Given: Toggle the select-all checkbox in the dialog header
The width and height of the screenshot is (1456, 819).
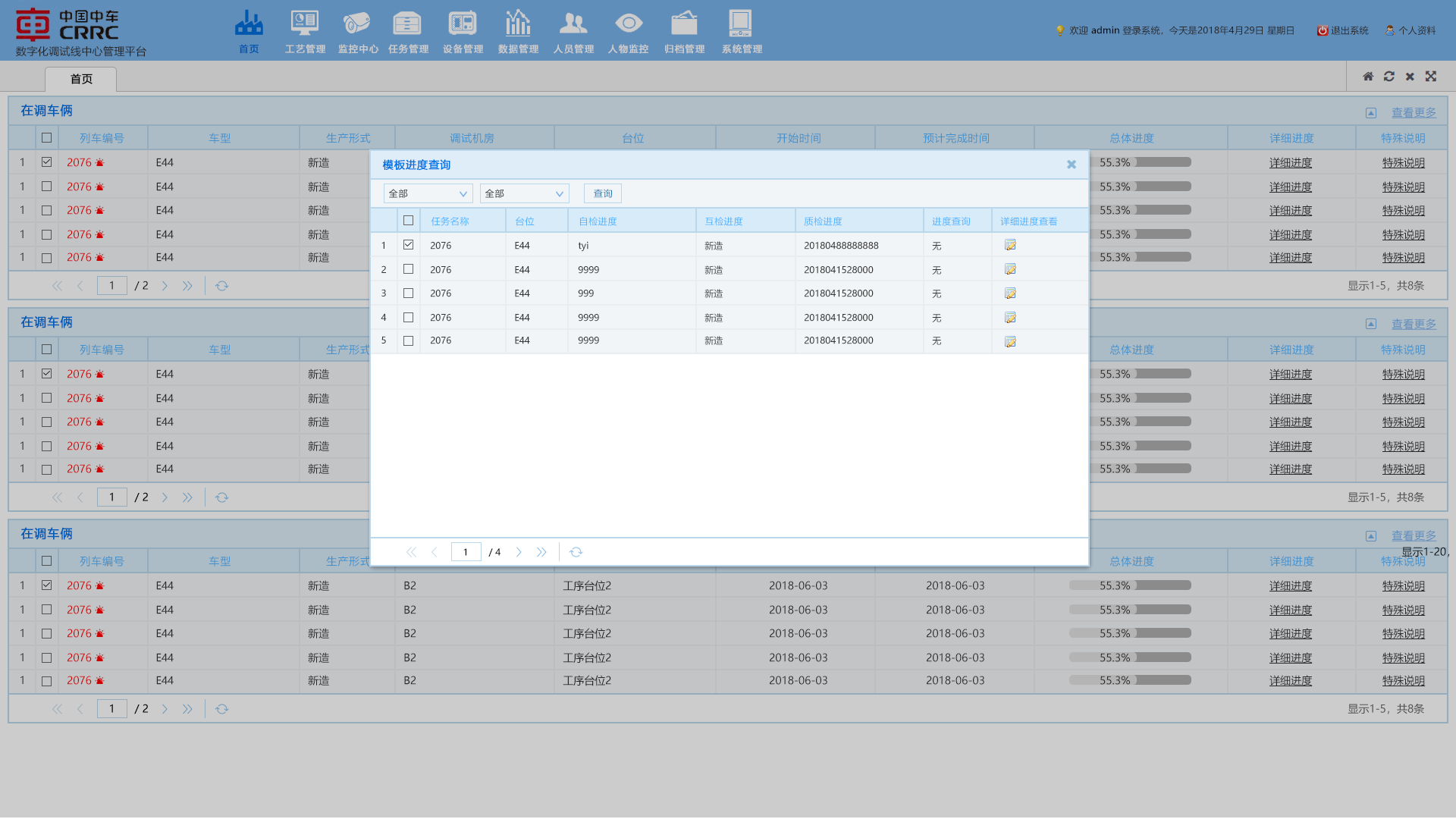Looking at the screenshot, I should (x=408, y=221).
